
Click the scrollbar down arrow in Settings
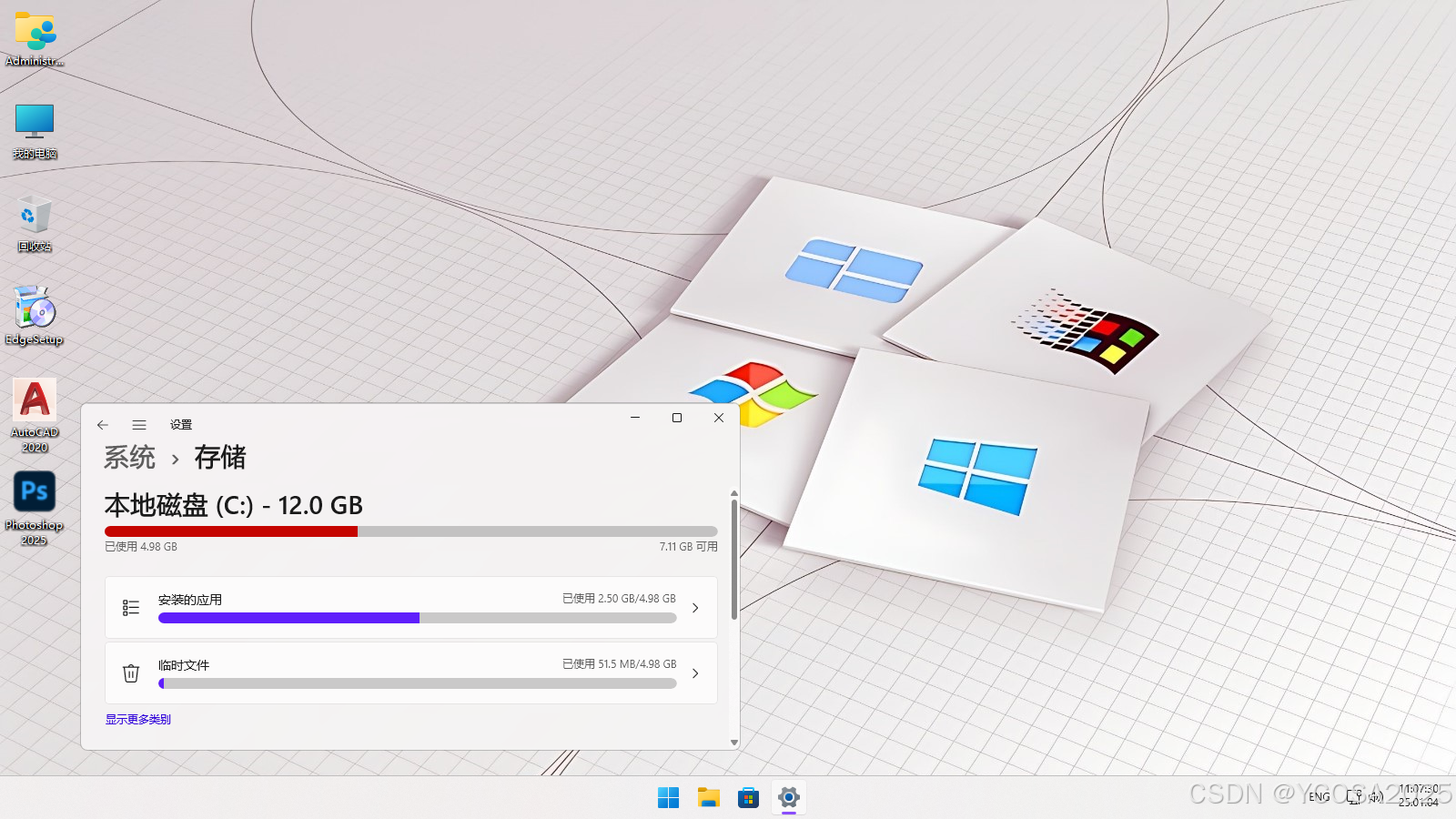[733, 743]
